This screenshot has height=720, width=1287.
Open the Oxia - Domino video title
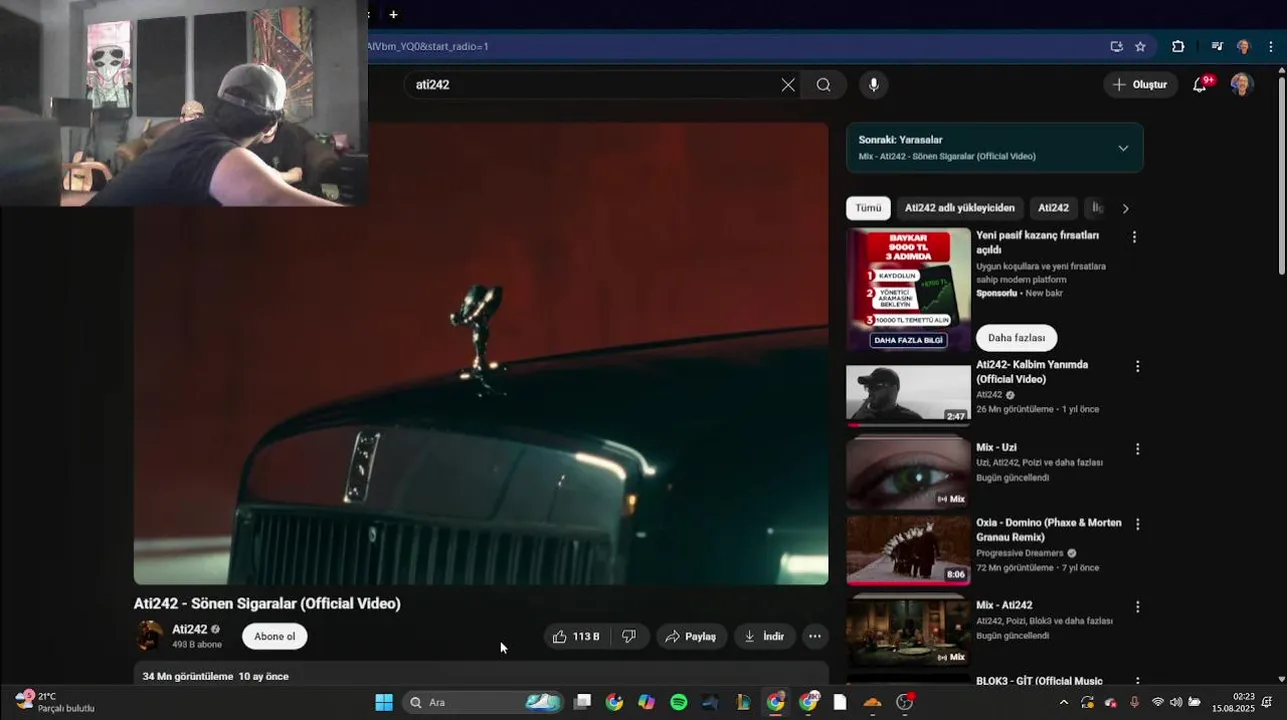pos(1049,530)
